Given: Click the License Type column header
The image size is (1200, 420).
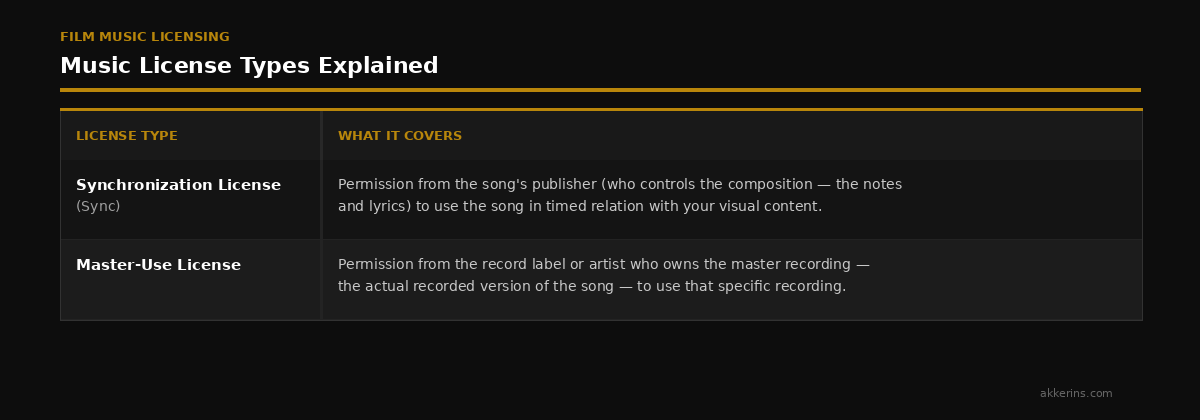Looking at the screenshot, I should [127, 136].
